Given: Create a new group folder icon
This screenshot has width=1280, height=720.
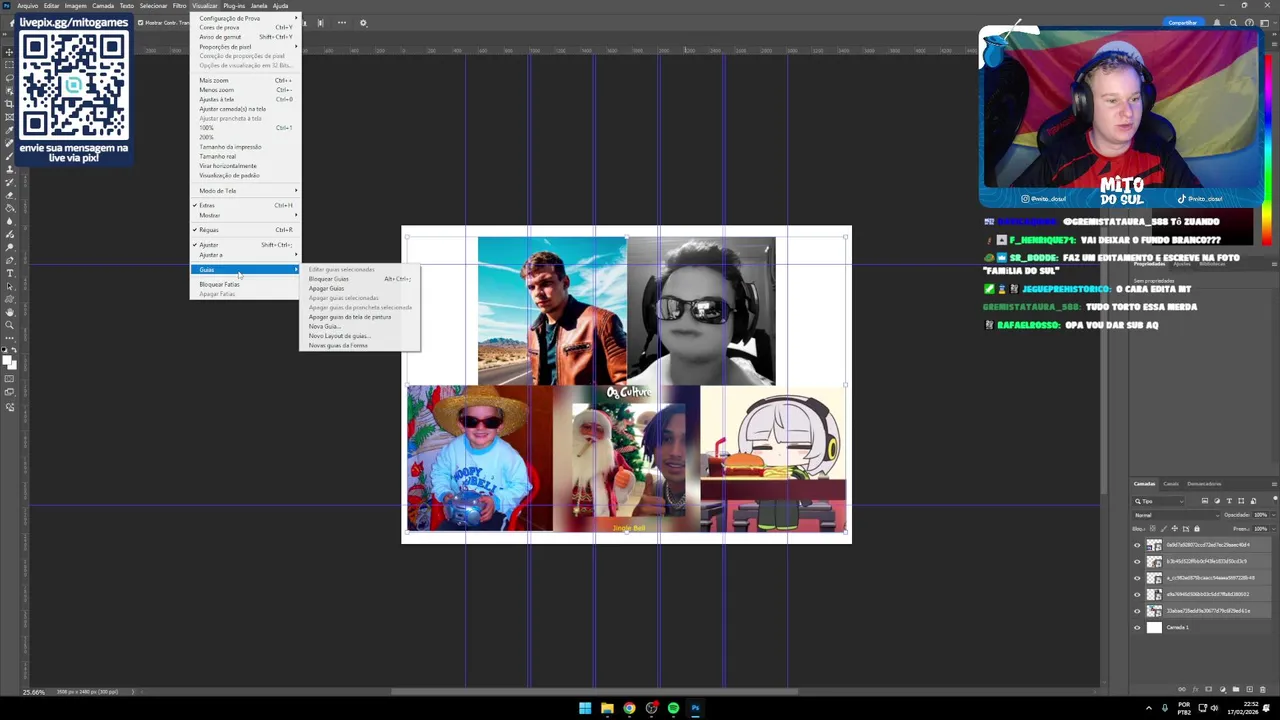Looking at the screenshot, I should (1236, 689).
